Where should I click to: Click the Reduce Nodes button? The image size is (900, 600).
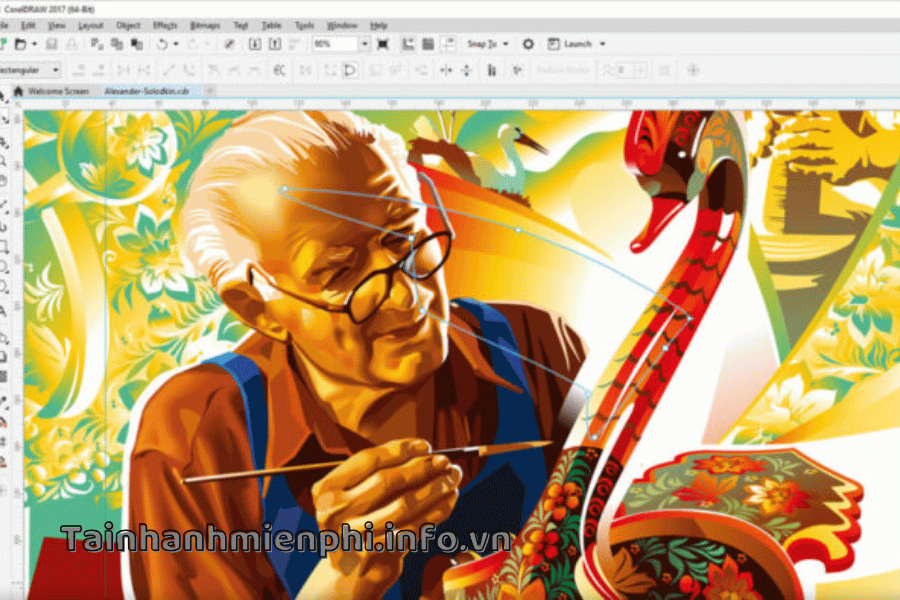click(563, 70)
